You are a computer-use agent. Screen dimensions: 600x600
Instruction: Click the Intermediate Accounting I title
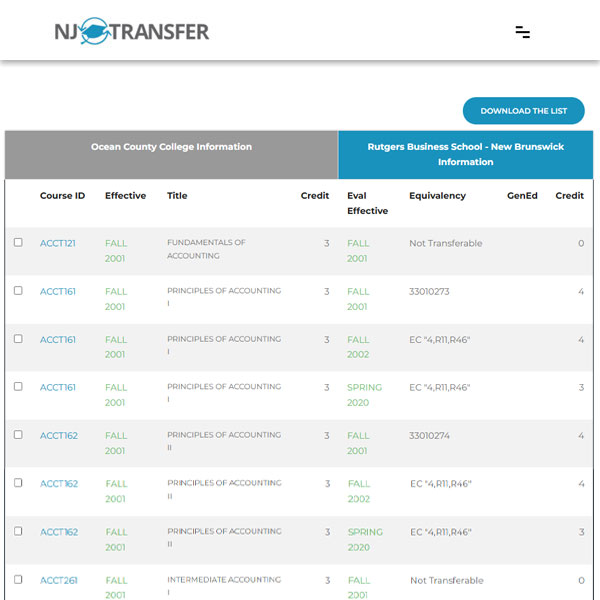[224, 586]
